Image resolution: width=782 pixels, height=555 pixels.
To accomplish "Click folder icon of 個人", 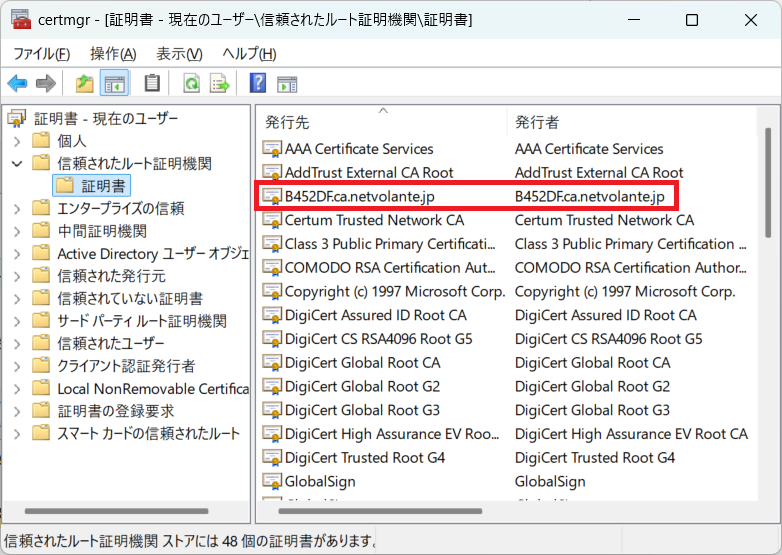I will 41,140.
